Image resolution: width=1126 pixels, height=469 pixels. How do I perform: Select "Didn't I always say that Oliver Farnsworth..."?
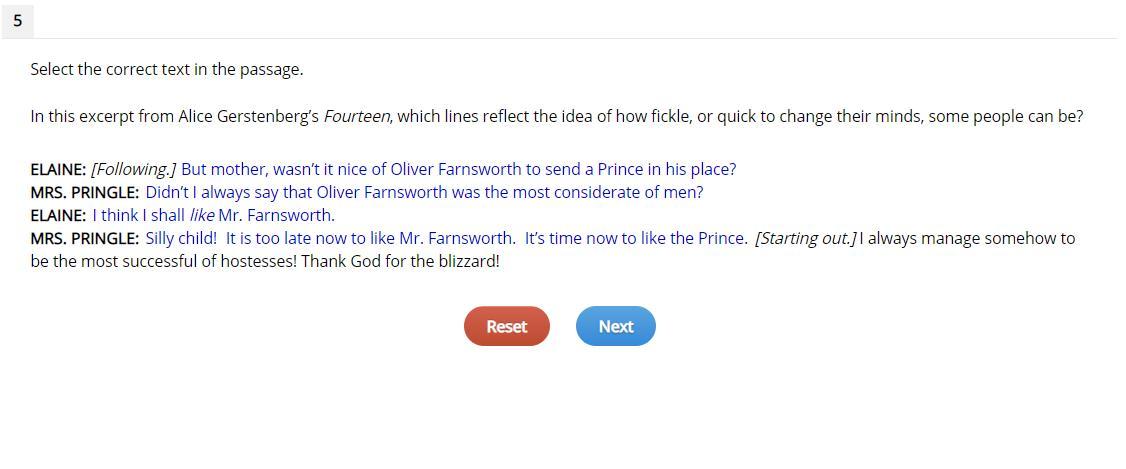[x=424, y=192]
